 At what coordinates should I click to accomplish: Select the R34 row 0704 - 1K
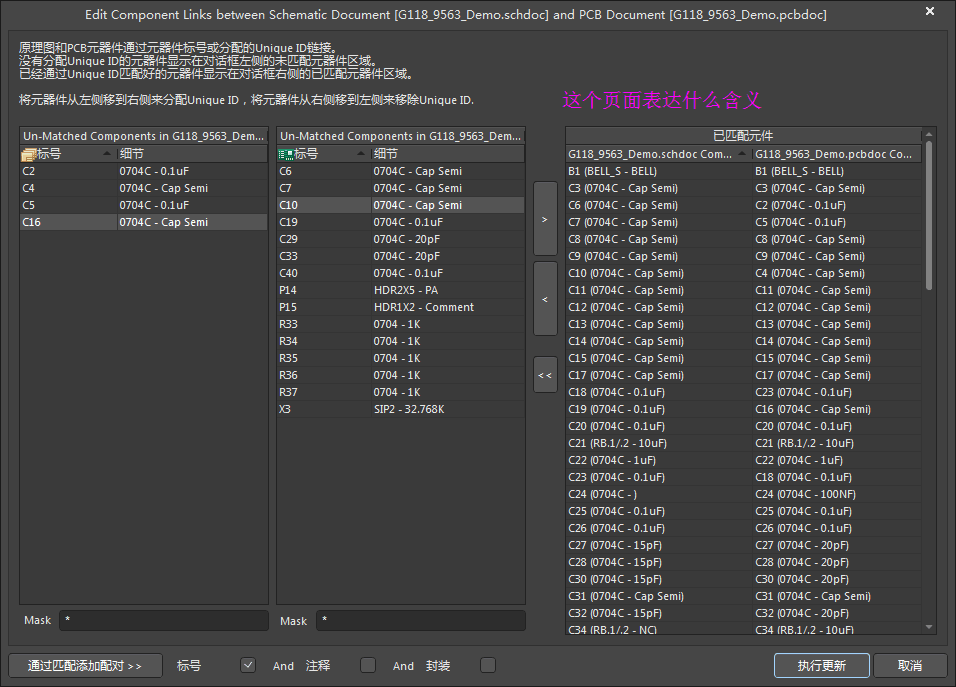pos(401,342)
